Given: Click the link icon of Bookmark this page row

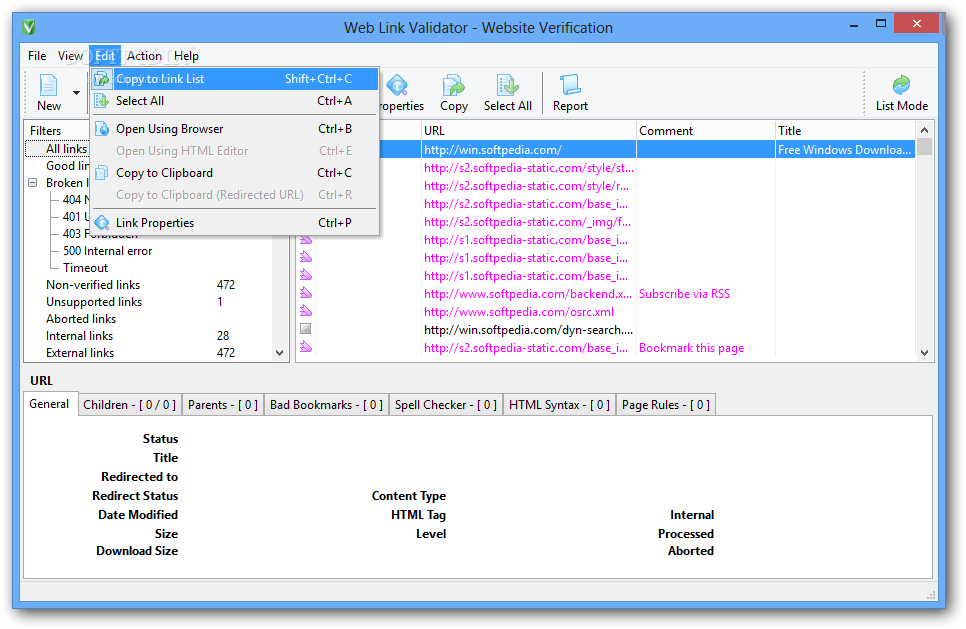Looking at the screenshot, I should pos(306,347).
